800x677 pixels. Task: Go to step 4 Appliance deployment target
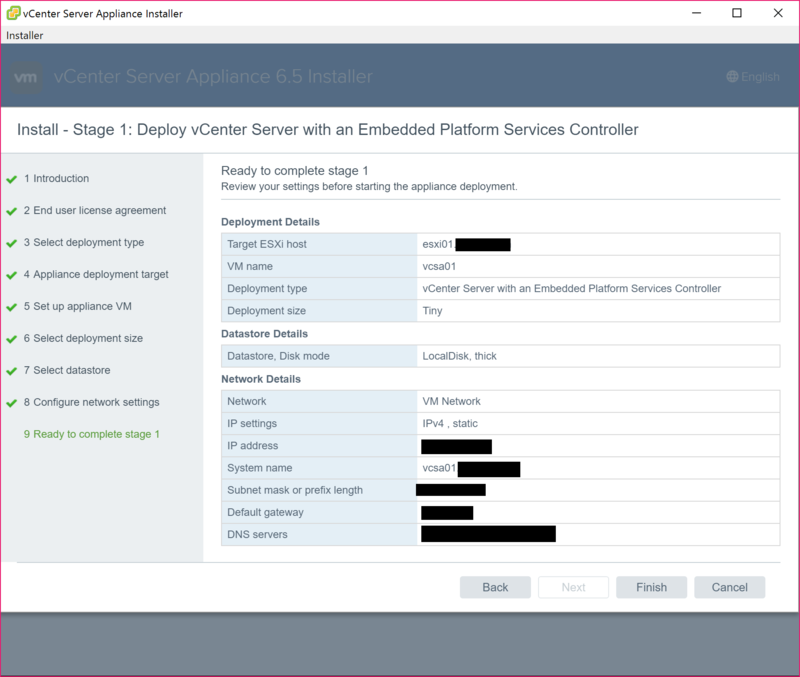pos(96,274)
